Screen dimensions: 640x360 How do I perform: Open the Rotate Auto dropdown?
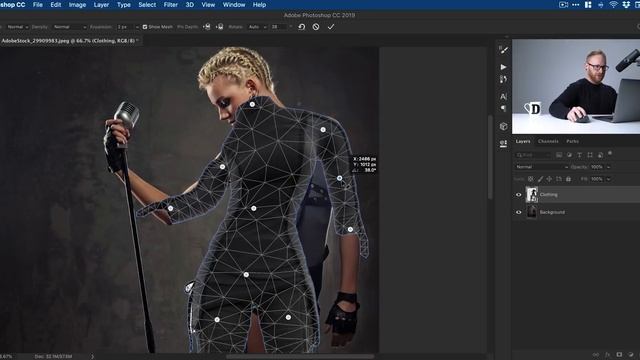[257, 27]
